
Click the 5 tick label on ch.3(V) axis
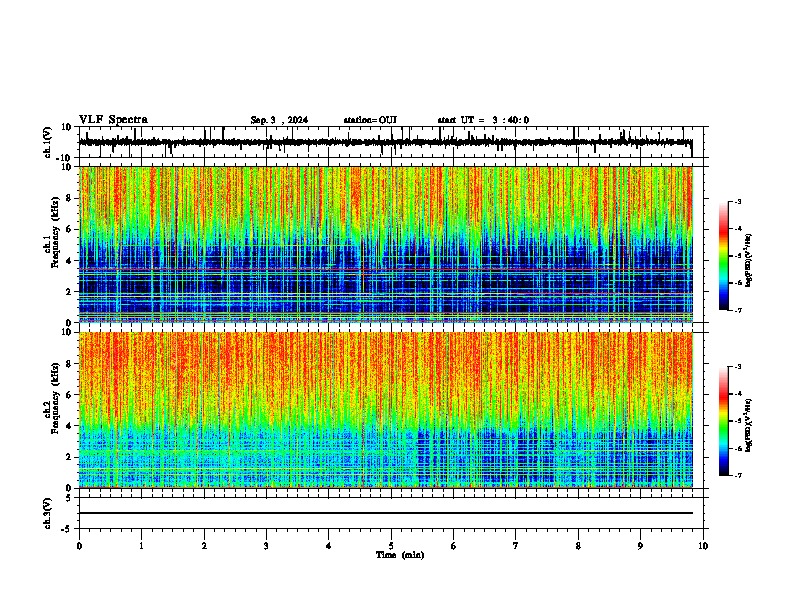coord(70,498)
